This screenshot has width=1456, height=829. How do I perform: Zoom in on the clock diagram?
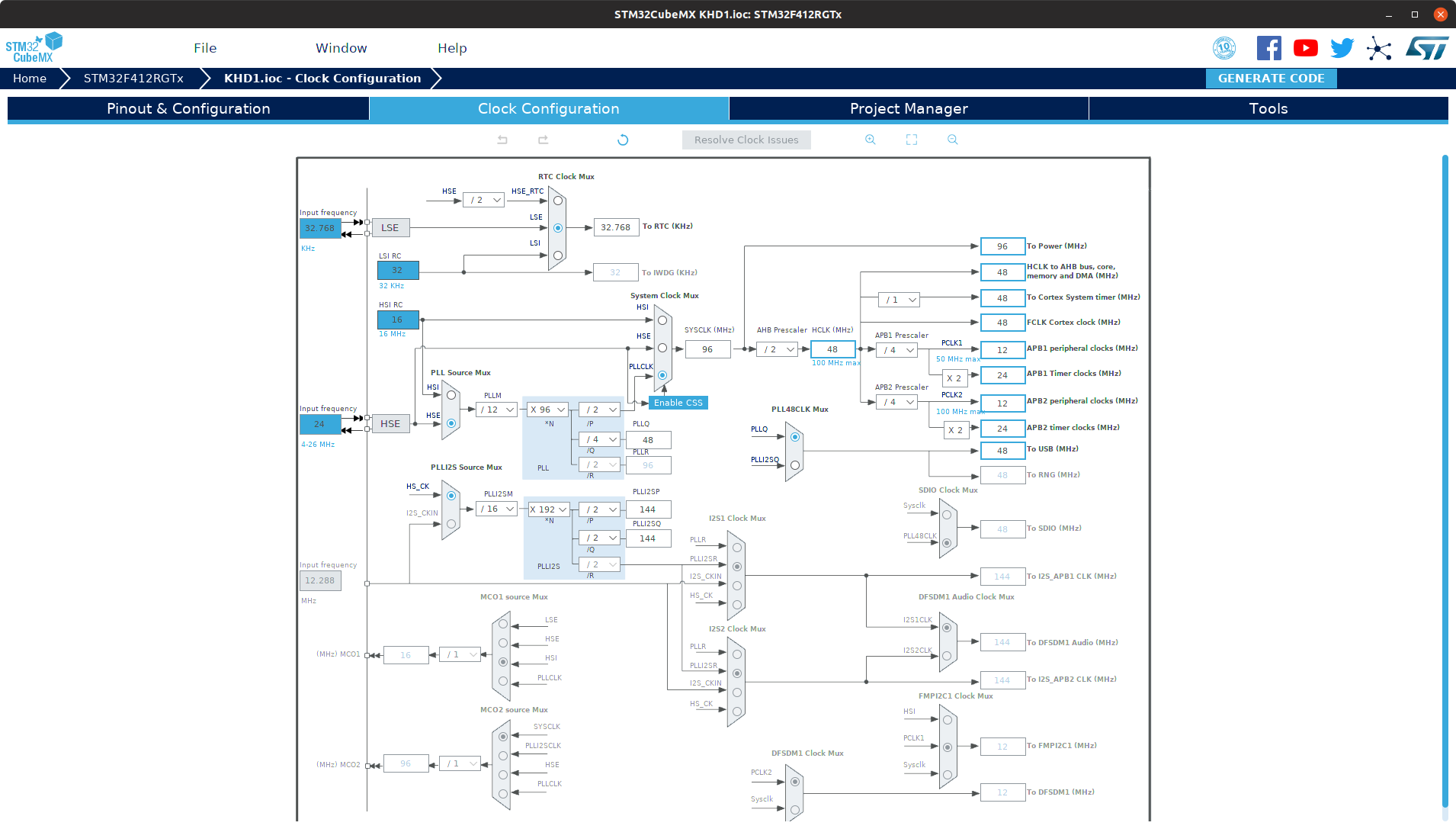pos(871,140)
